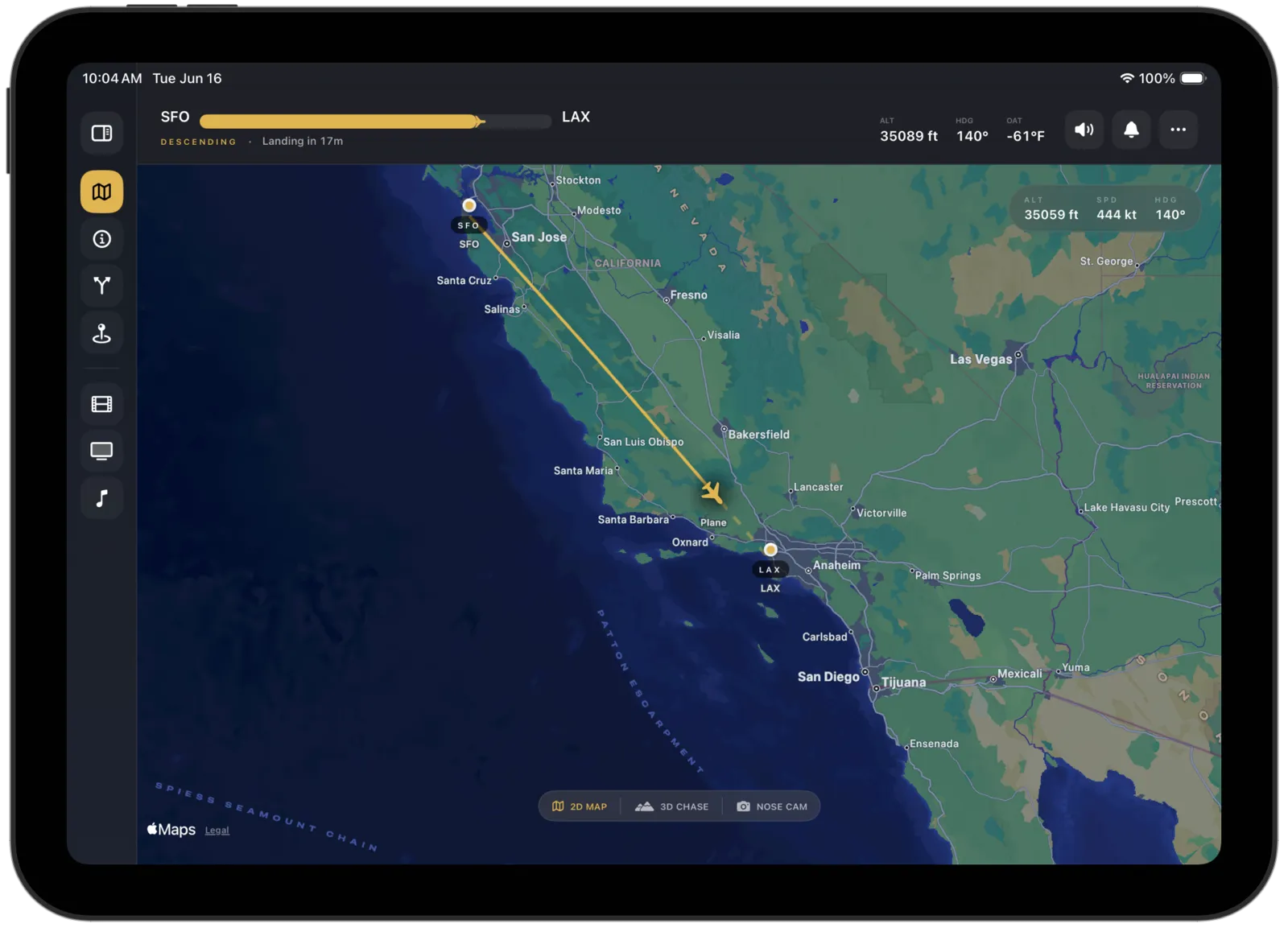
Task: Click the DESCENDING status label
Action: coord(199,142)
